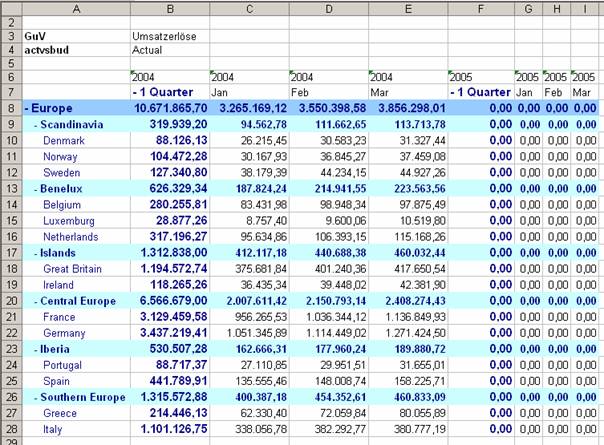Collapse the Islands group row
The image size is (604, 445).
tap(37, 252)
